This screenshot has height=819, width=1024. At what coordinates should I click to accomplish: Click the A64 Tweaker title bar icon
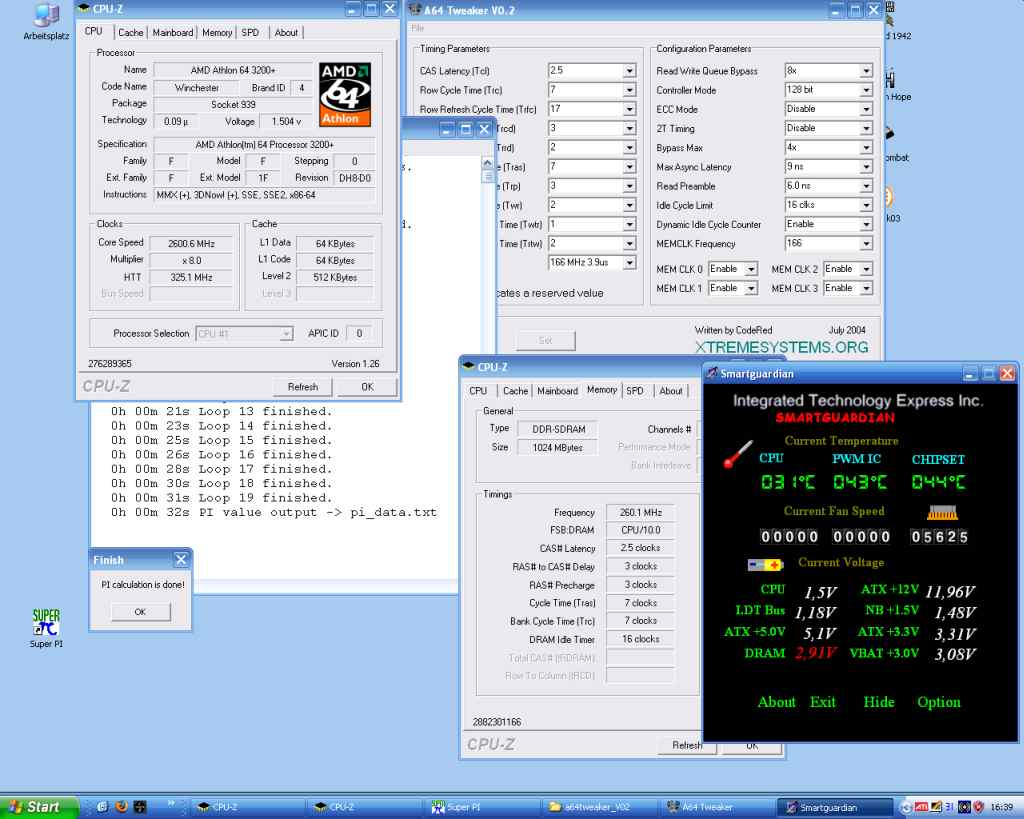414,9
